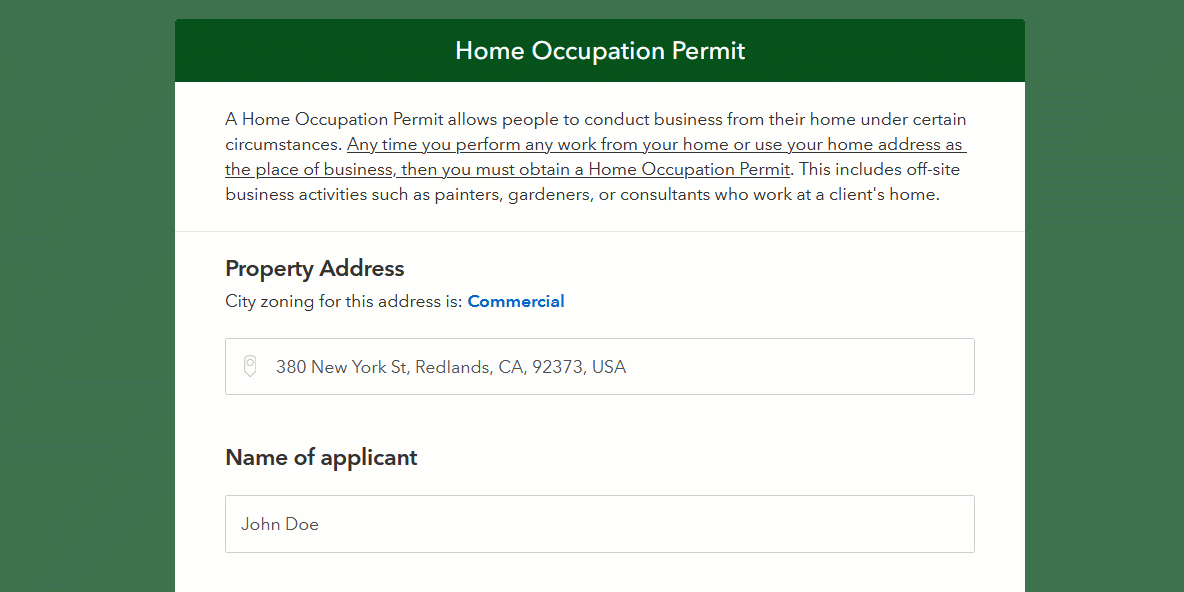Select the Property Address section heading

pos(315,268)
